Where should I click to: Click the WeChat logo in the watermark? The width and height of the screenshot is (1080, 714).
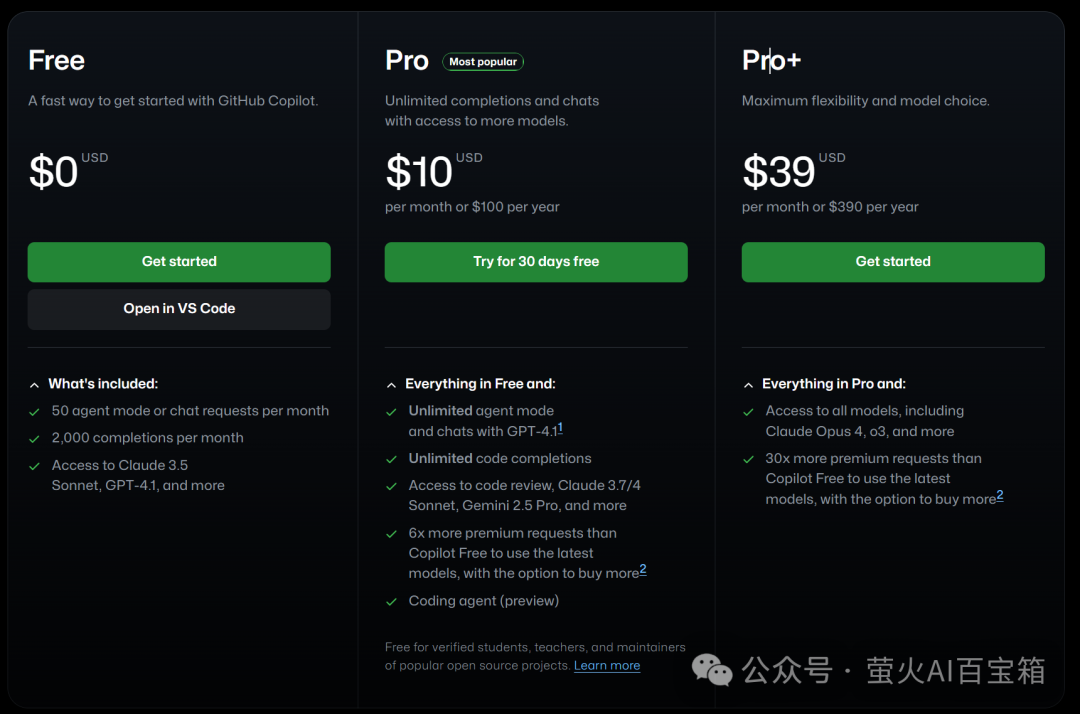point(713,670)
